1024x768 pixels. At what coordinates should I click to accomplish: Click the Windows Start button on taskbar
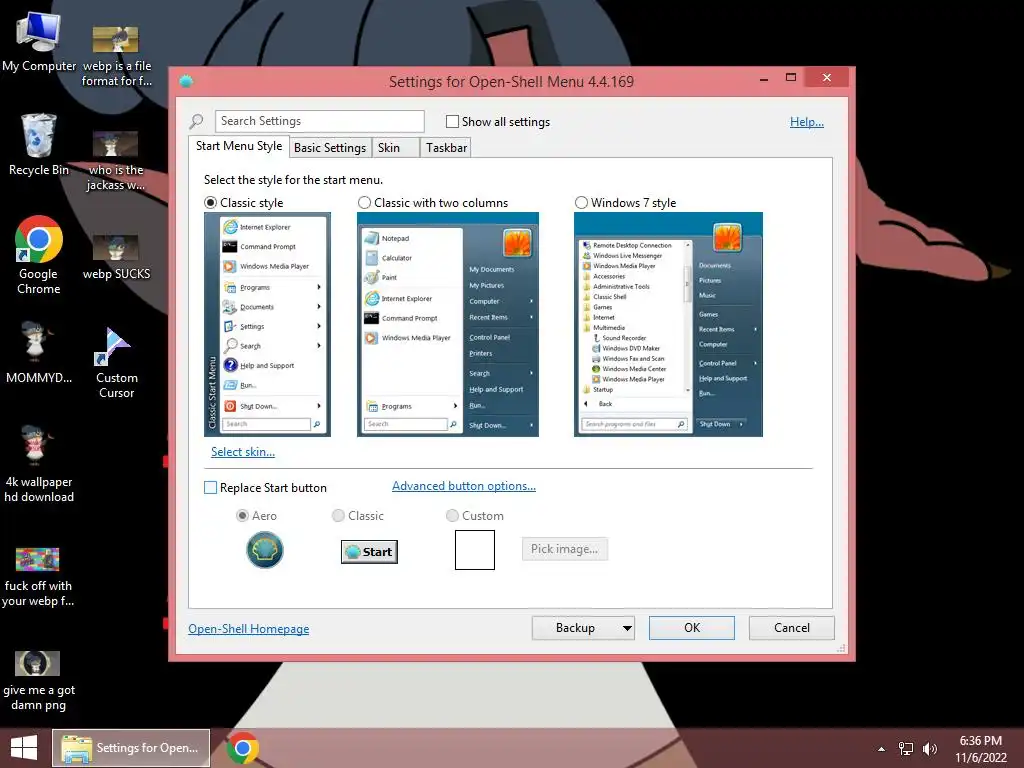(24, 748)
